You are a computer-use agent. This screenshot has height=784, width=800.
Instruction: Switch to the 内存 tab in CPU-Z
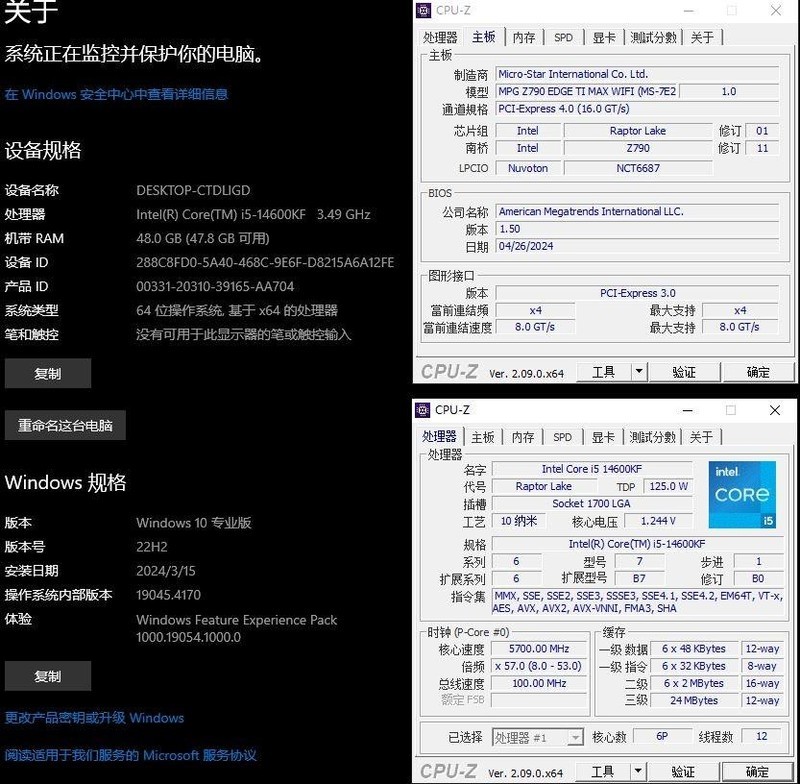tap(523, 37)
